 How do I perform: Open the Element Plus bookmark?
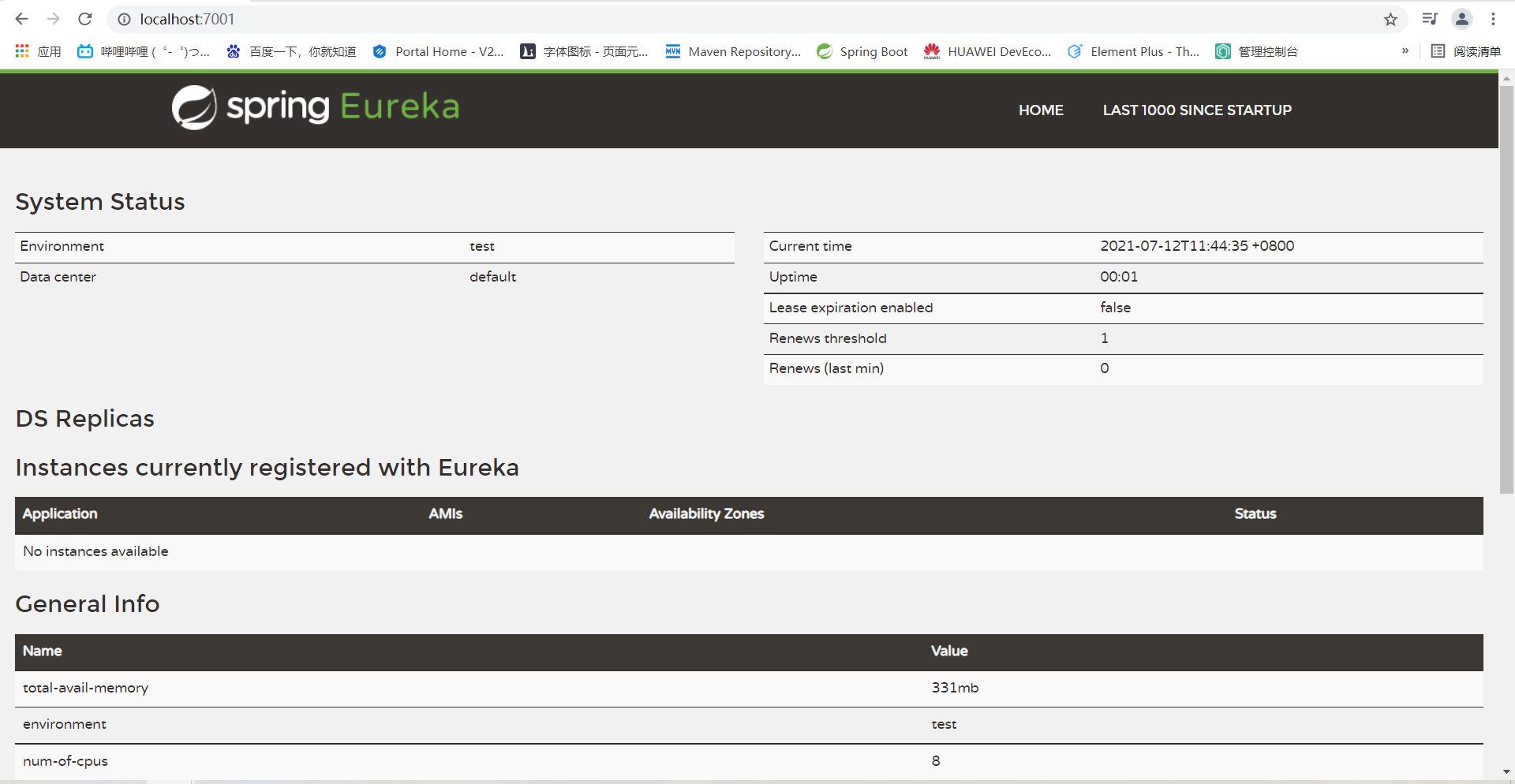[1133, 51]
